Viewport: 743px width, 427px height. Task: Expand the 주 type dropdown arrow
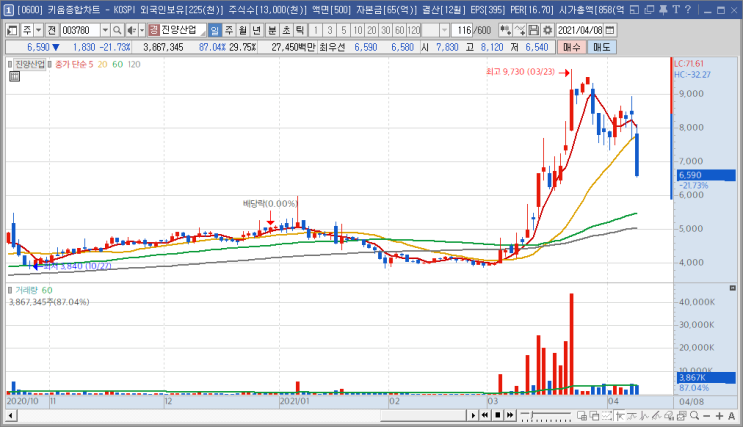pyautogui.click(x=39, y=30)
